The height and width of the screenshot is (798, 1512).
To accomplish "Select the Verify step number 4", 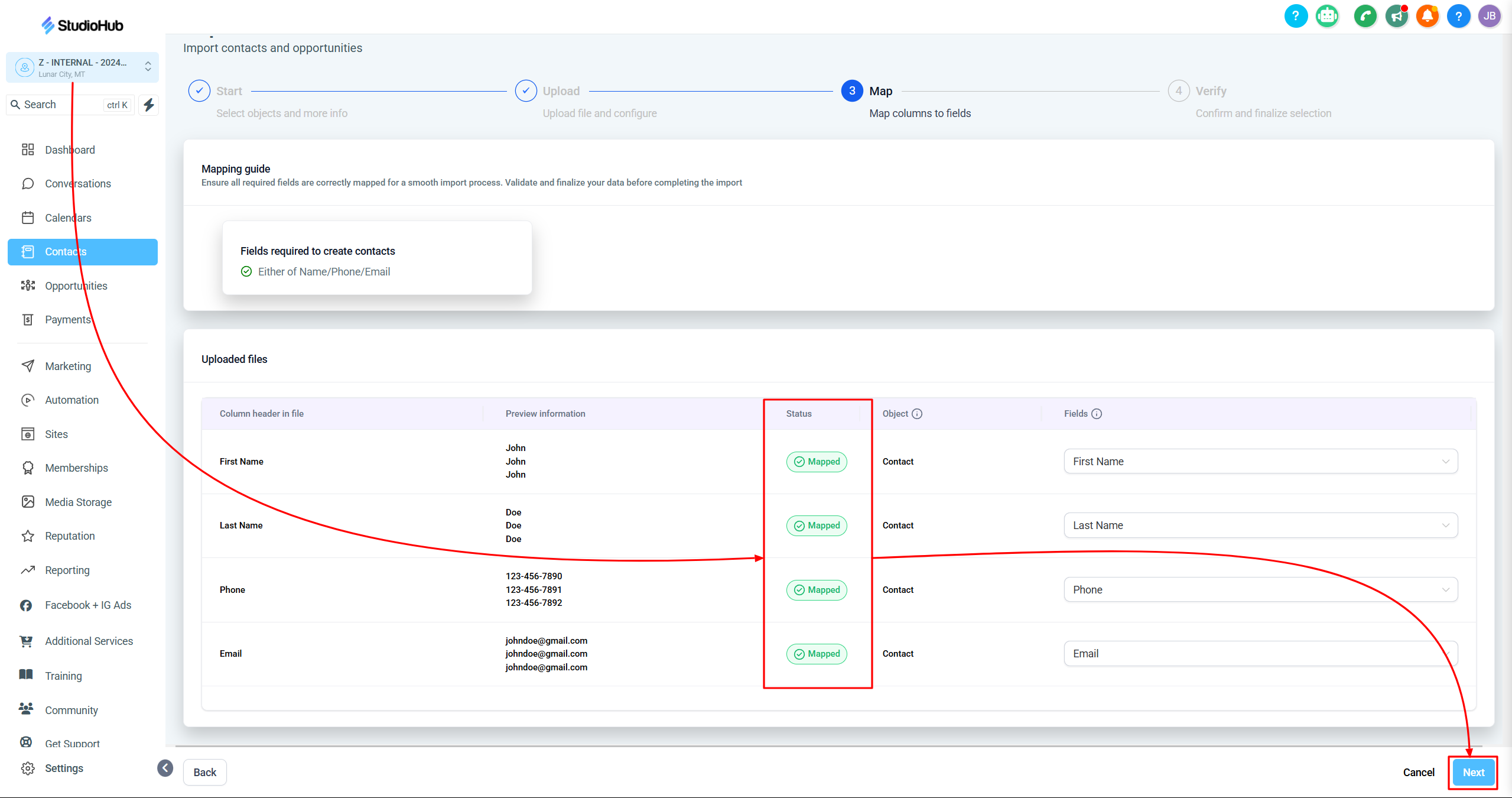I will [1178, 91].
